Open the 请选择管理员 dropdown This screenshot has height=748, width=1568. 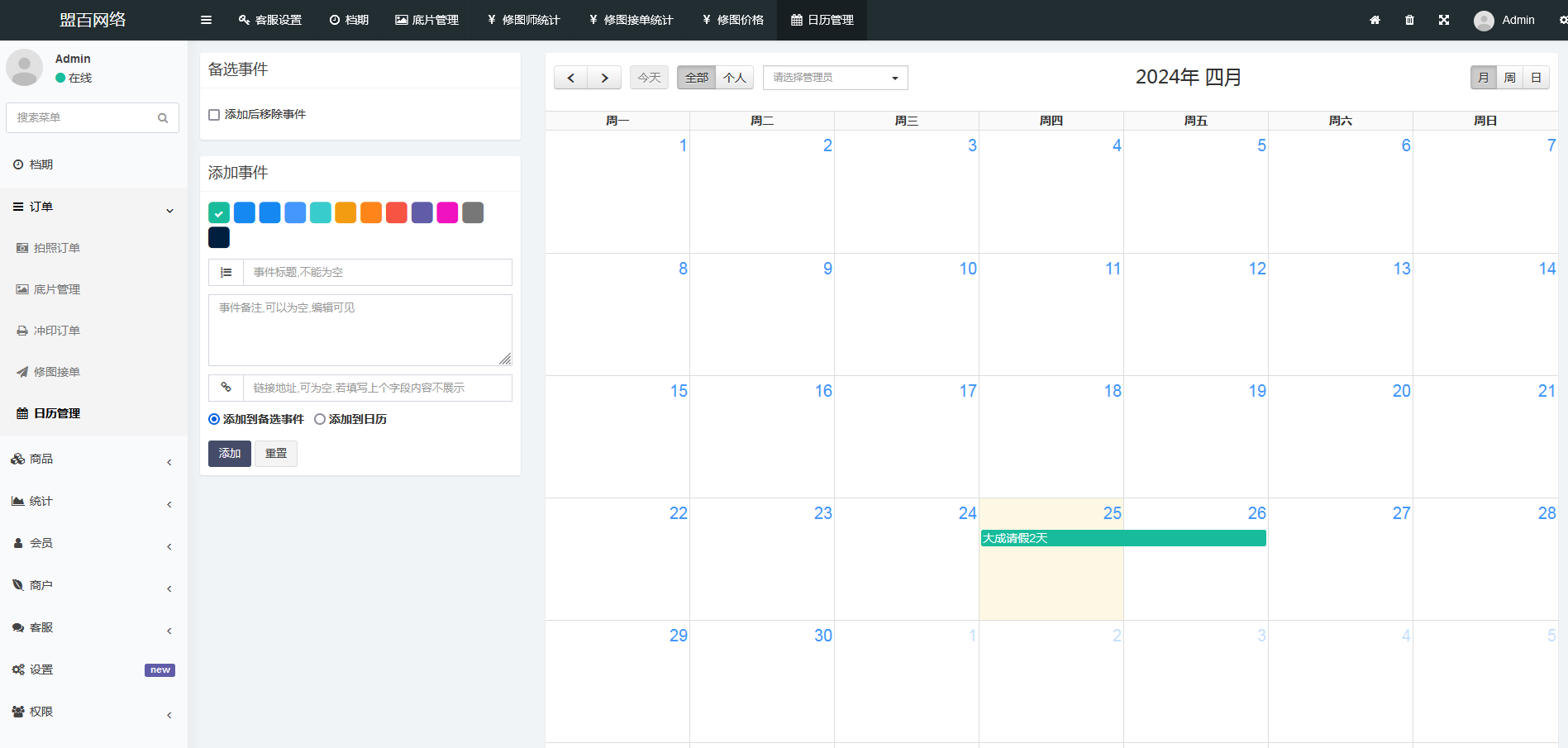[835, 78]
